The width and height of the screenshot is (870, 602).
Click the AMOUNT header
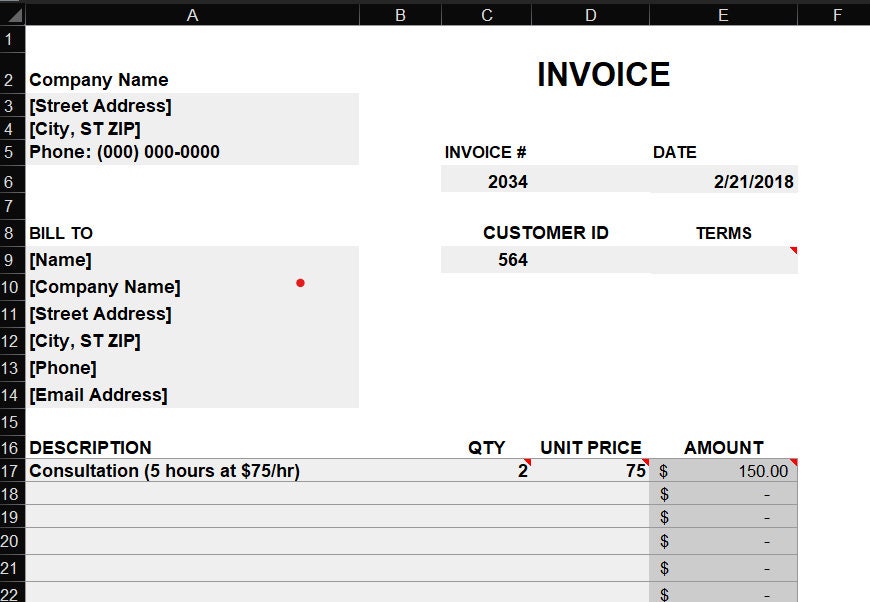point(724,447)
